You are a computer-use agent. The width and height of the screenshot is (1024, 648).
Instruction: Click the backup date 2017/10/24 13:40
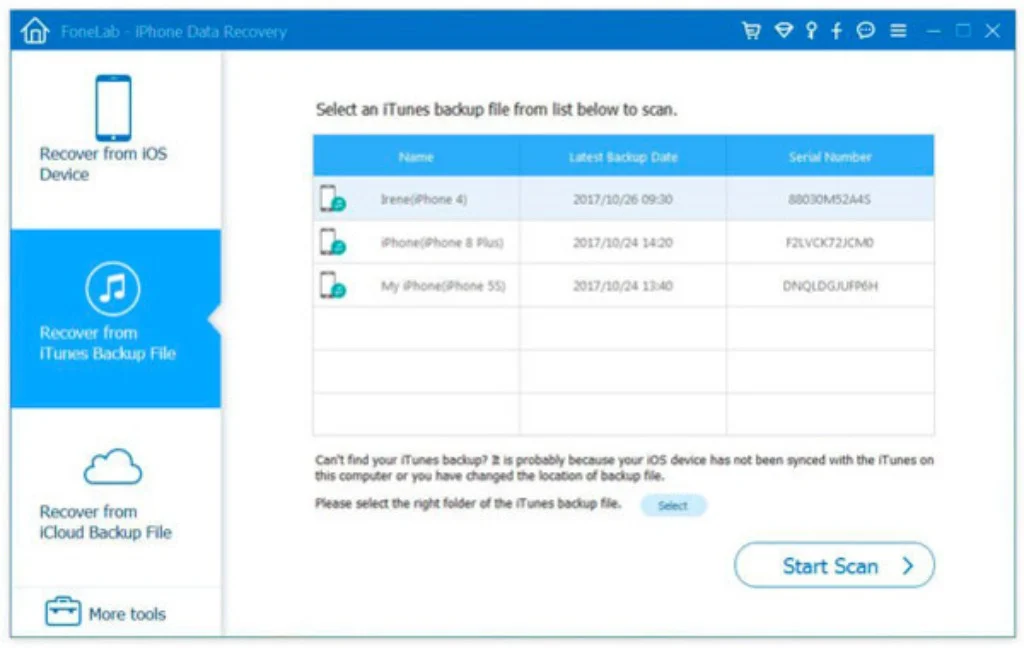point(623,285)
